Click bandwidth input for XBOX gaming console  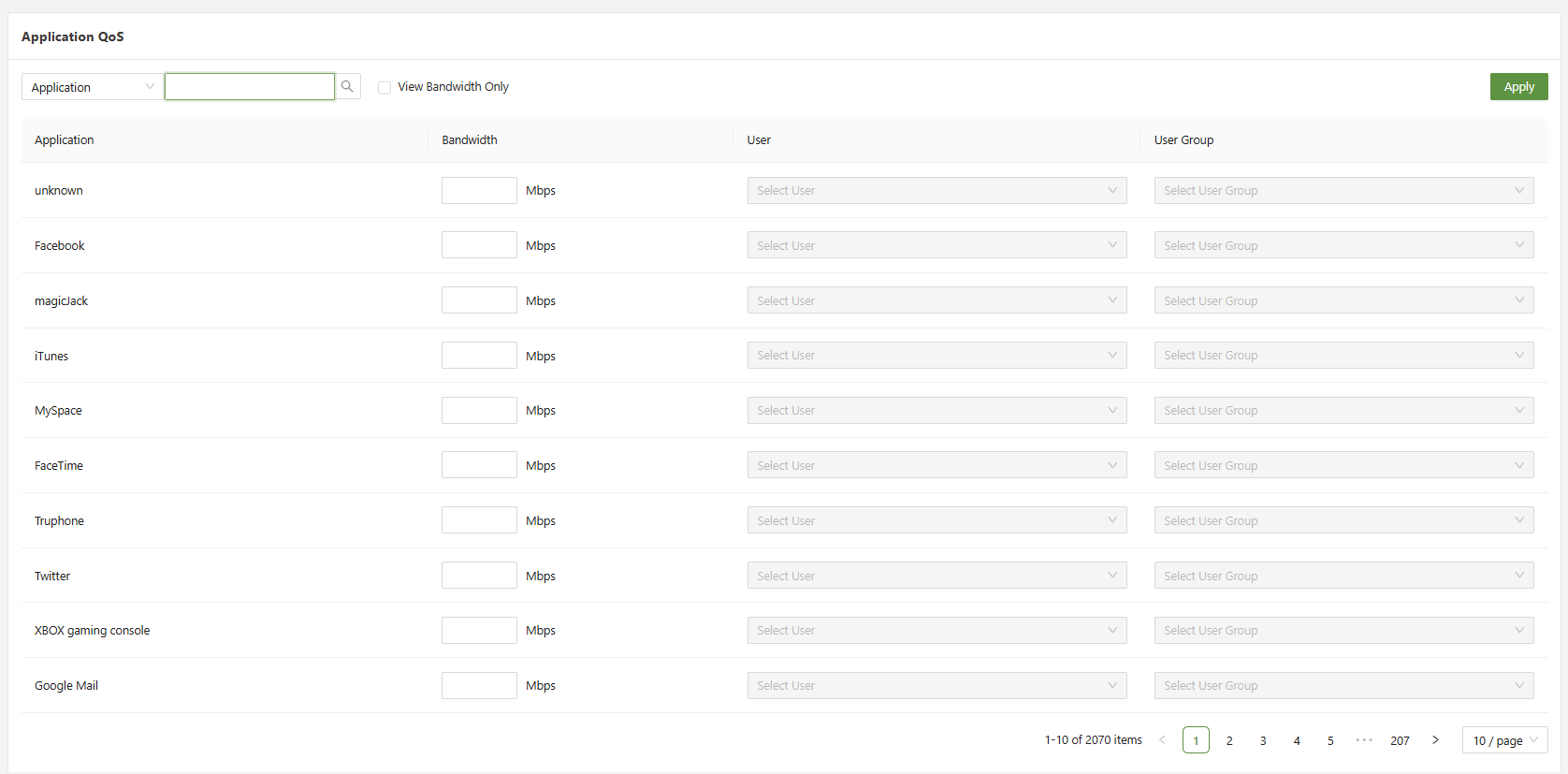(479, 631)
